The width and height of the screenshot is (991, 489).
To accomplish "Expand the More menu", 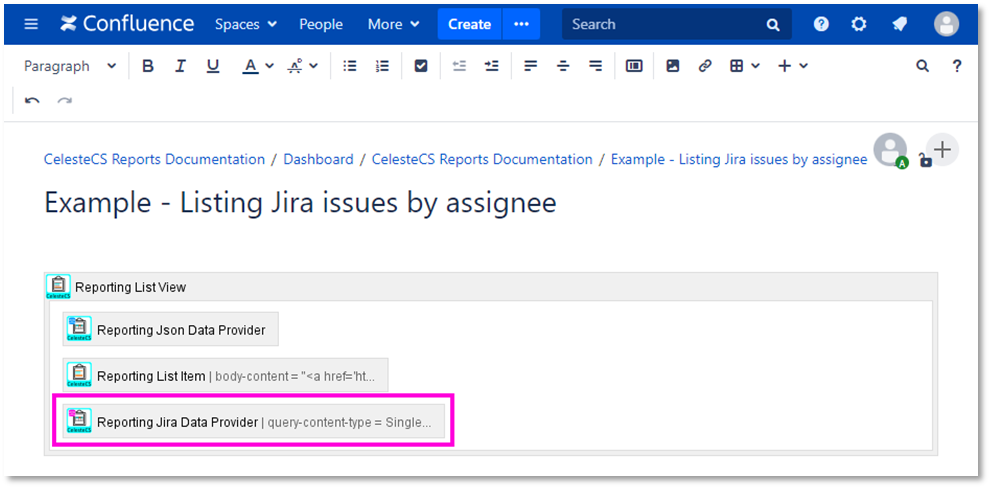I will tap(394, 24).
